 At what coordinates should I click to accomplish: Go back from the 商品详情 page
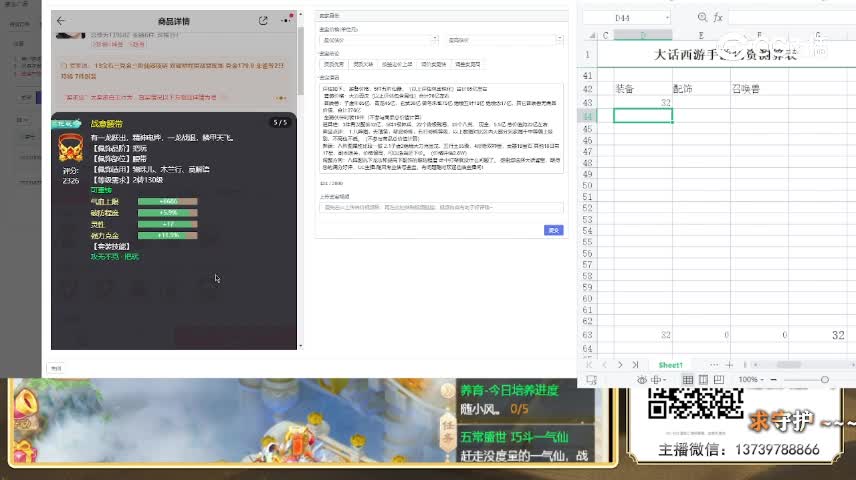tap(61, 21)
